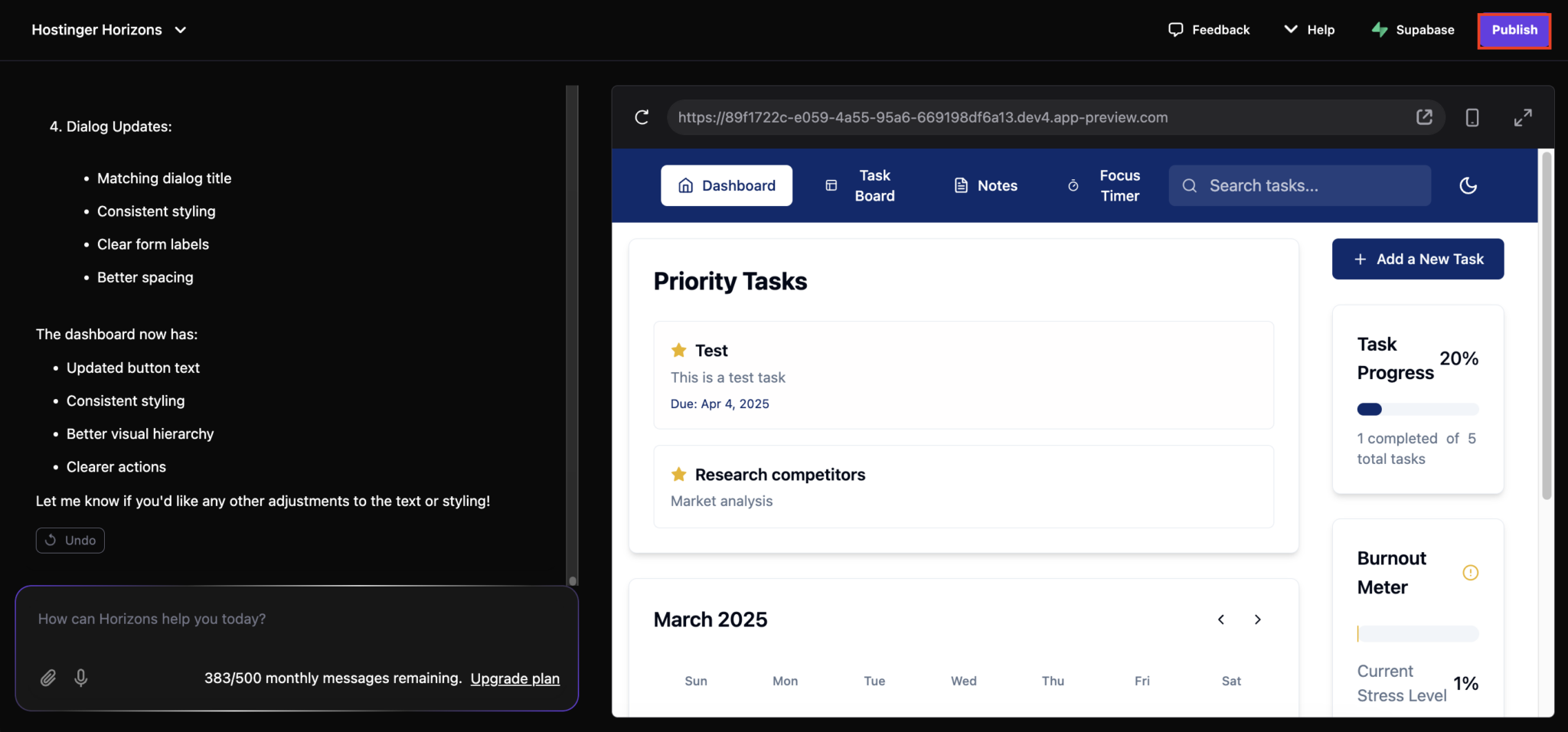
Task: Start voice input with the microphone
Action: click(x=80, y=678)
